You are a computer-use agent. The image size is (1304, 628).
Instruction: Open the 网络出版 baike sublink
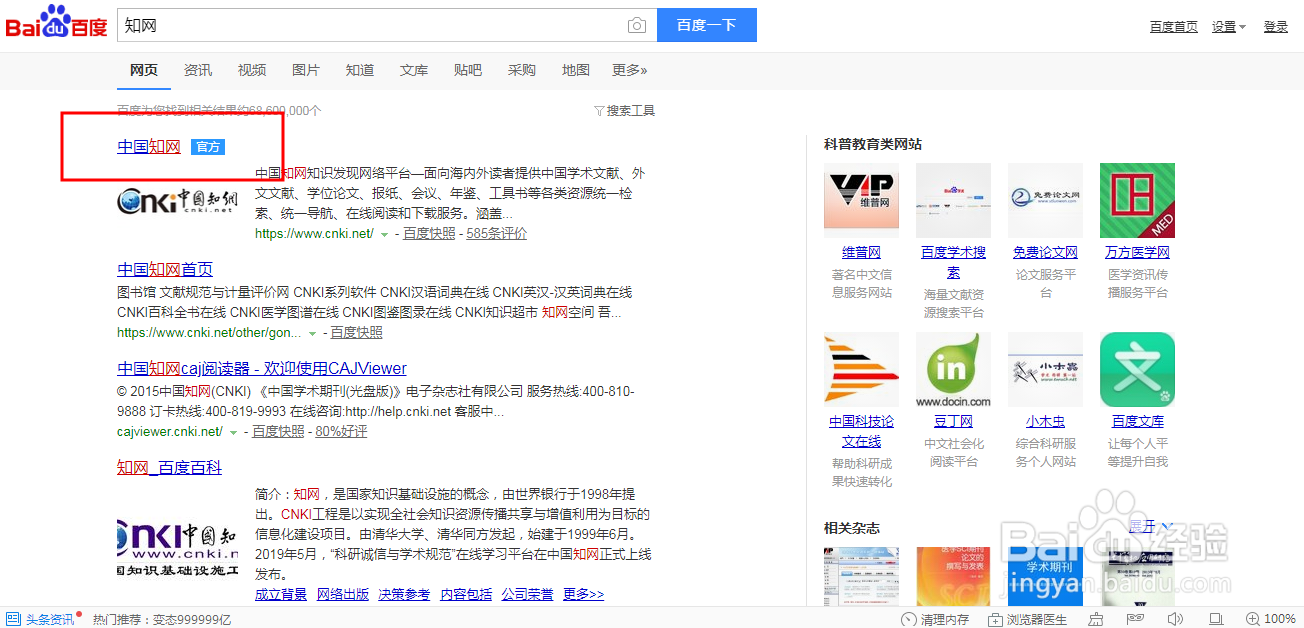pos(343,594)
